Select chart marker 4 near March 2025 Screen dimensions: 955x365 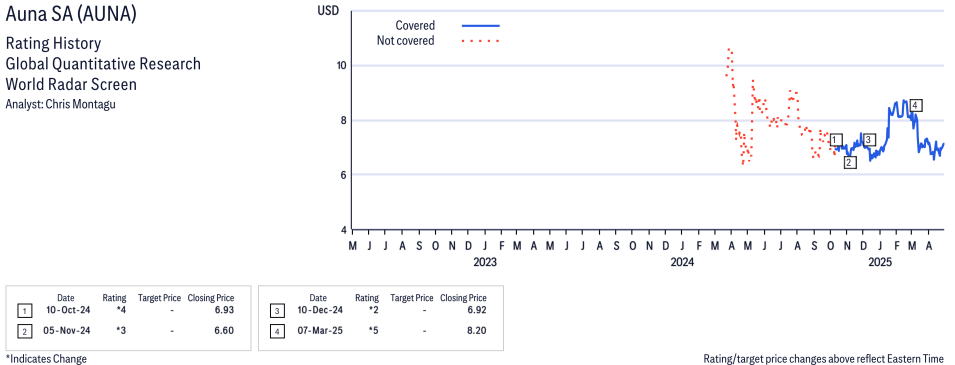[x=915, y=105]
